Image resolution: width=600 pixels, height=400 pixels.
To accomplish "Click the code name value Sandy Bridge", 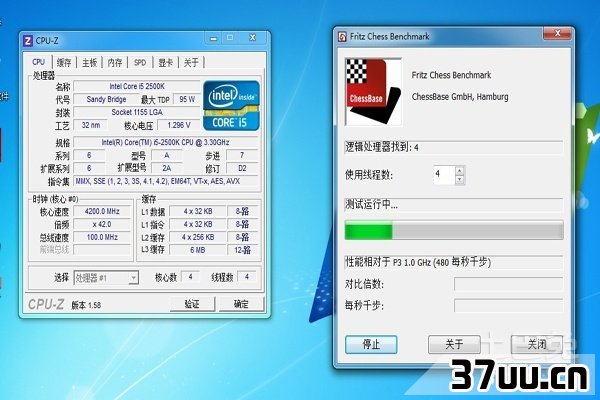I will point(106,100).
